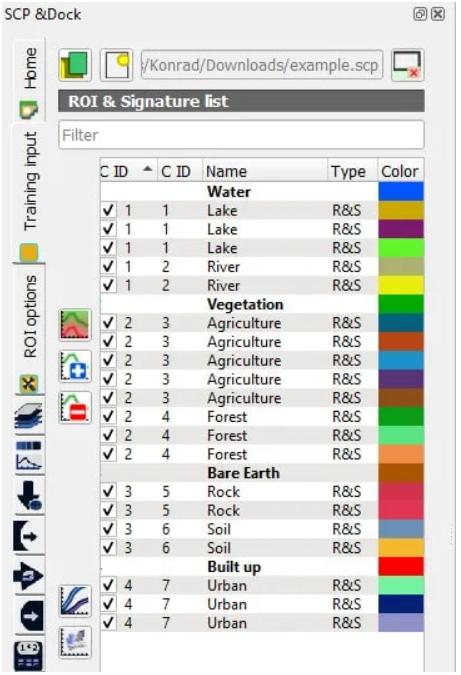Open the signature curves plot icon
Screen dimensions: 461x675
tap(75, 601)
